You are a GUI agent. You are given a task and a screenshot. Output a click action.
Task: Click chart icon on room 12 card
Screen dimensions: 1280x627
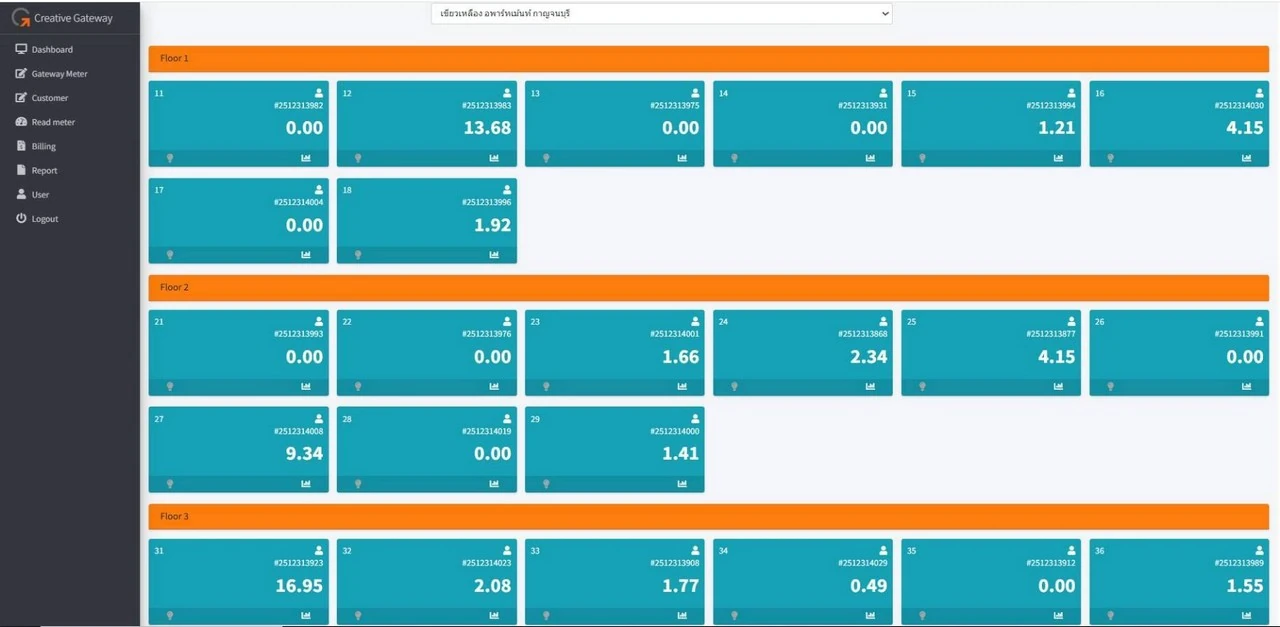494,158
